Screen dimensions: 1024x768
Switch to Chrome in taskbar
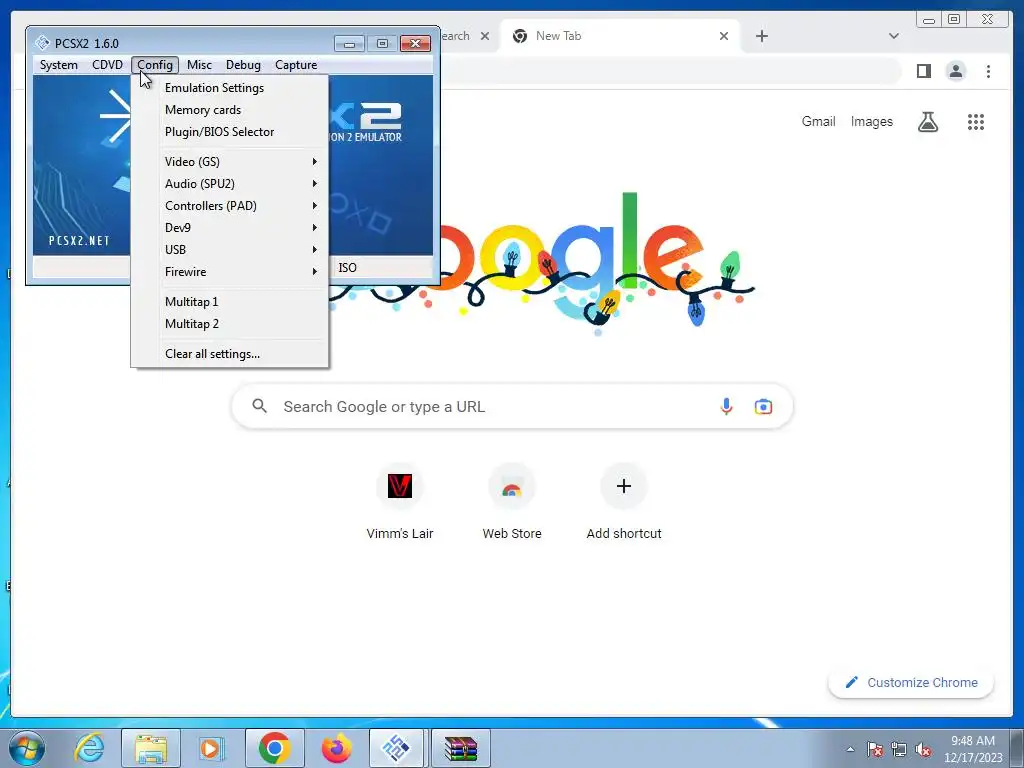pyautogui.click(x=274, y=748)
